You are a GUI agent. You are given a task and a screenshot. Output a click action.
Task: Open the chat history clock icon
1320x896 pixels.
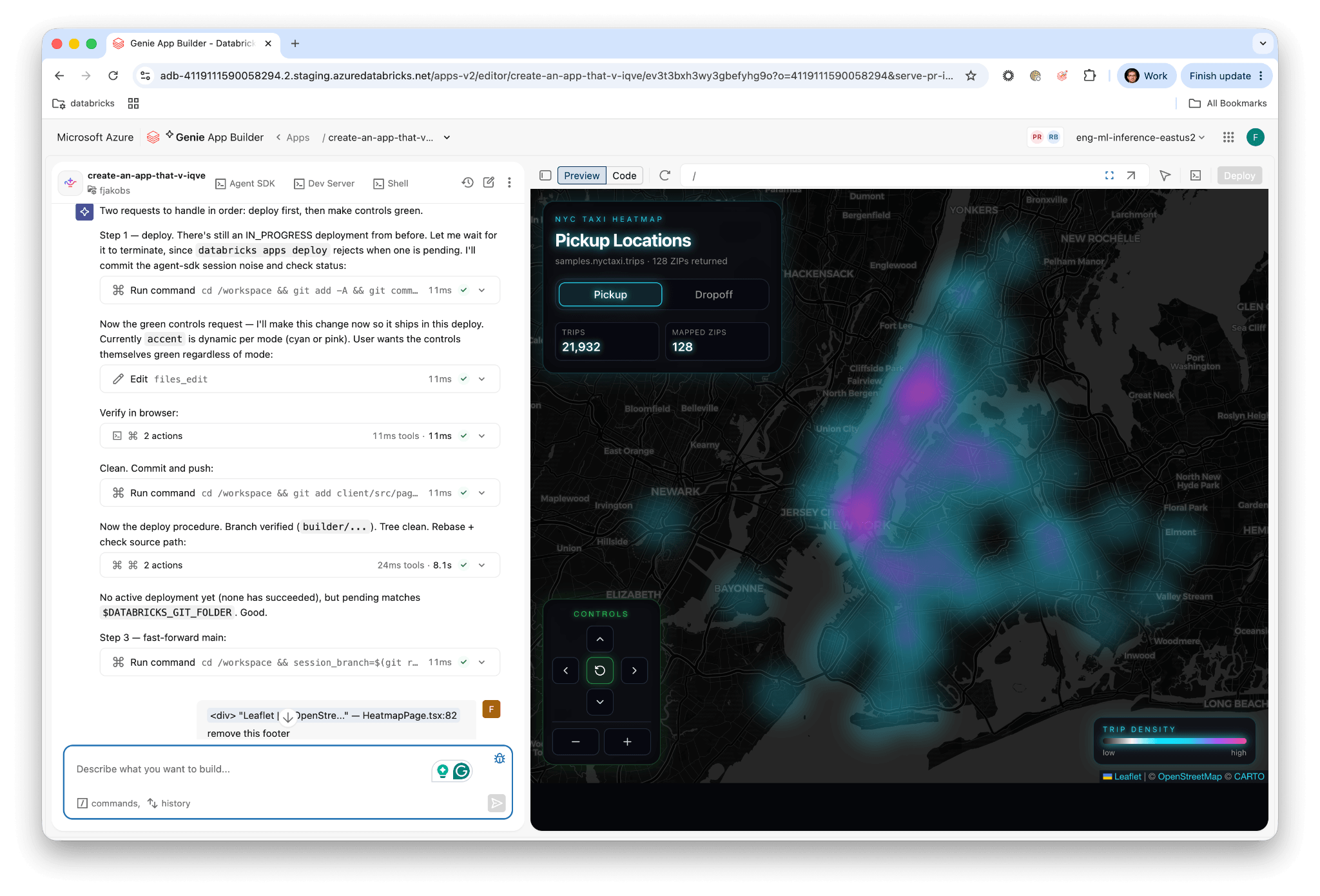click(x=468, y=182)
